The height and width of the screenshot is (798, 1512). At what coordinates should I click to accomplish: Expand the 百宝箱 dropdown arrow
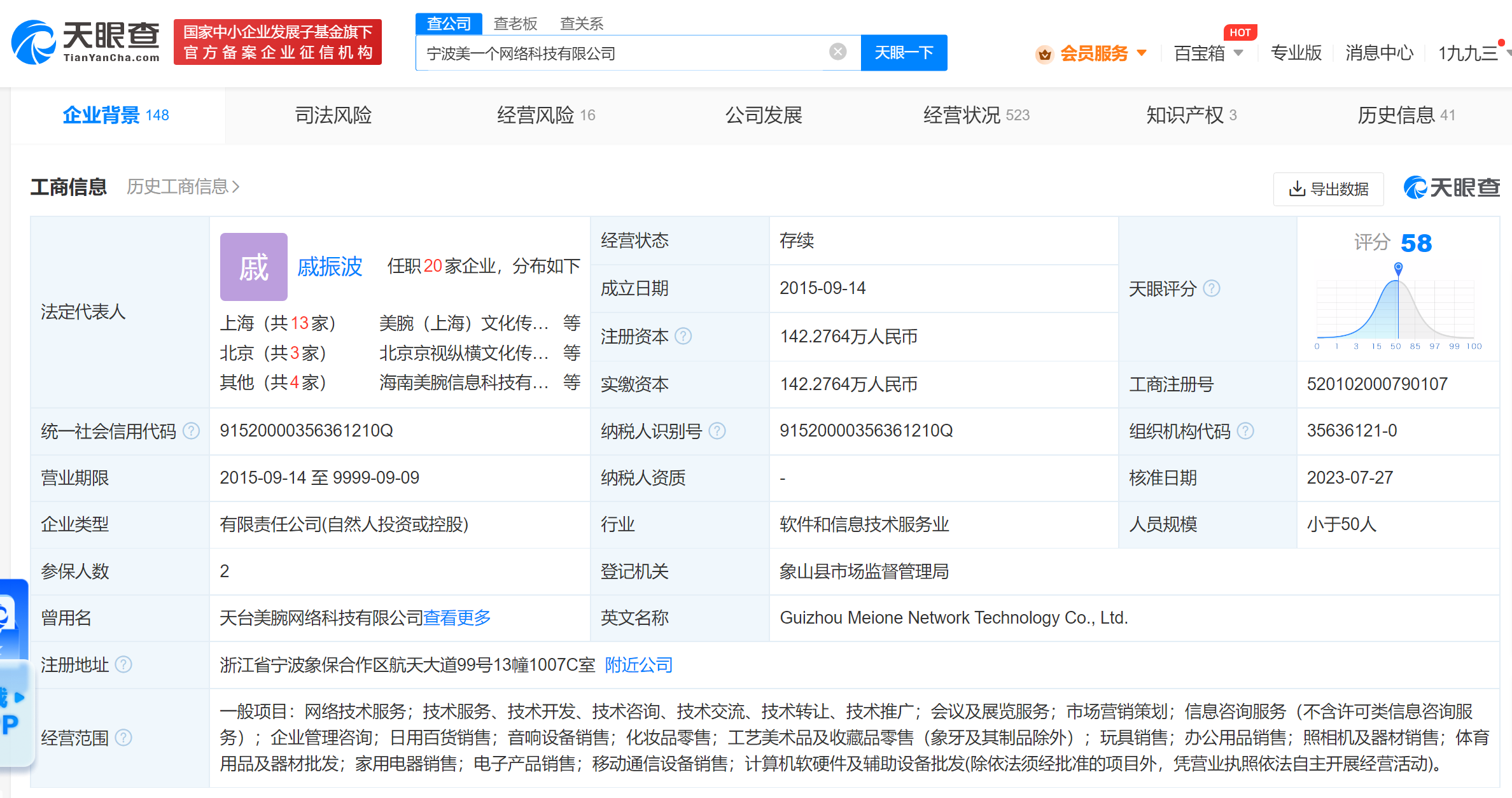tap(1238, 53)
